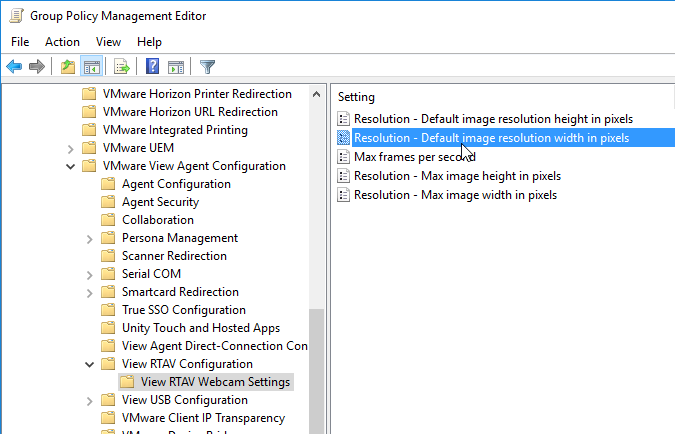The image size is (675, 434).
Task: Go back with the blue arrow
Action: pyautogui.click(x=14, y=67)
